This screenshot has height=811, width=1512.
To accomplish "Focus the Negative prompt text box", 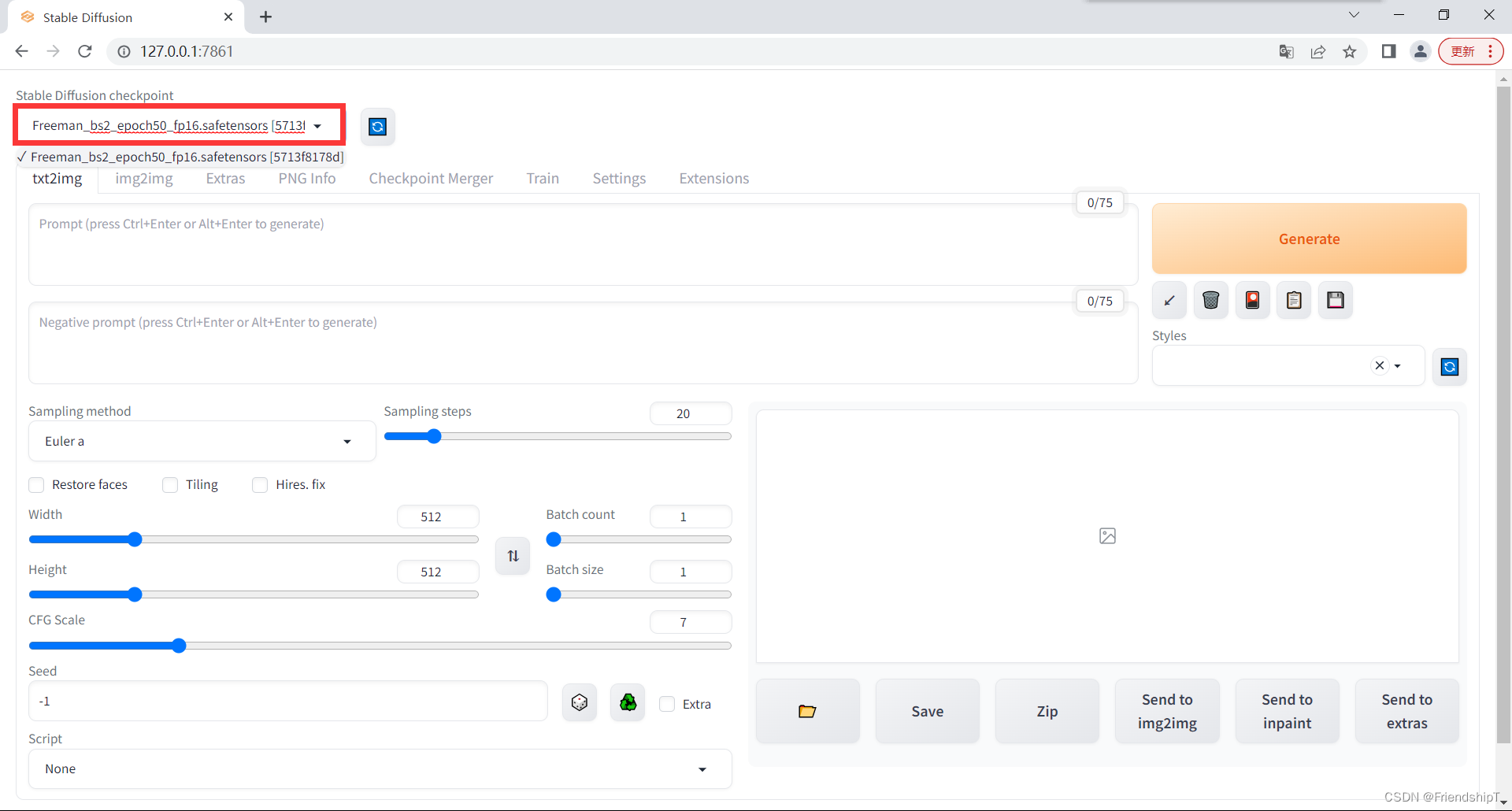I will click(584, 343).
